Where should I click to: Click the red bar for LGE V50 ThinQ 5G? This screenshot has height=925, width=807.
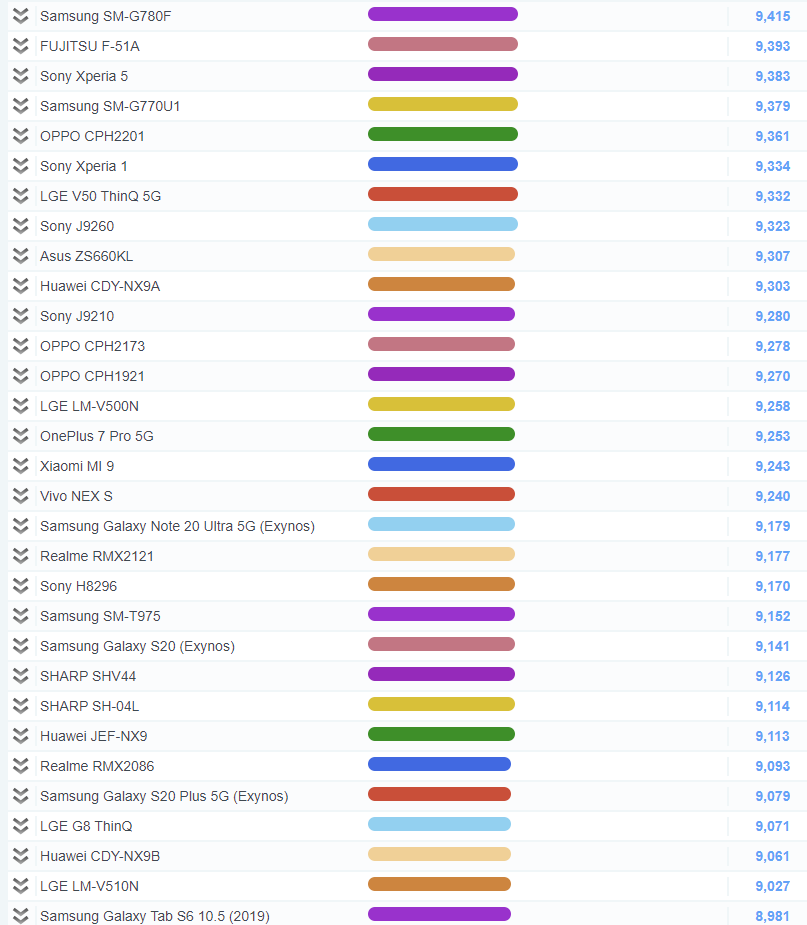pos(443,194)
